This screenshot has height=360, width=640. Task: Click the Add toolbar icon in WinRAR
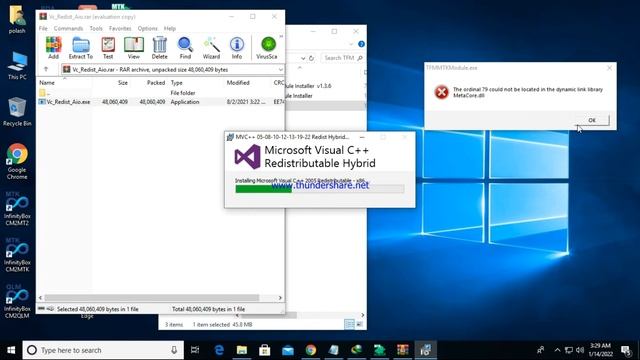[x=53, y=48]
